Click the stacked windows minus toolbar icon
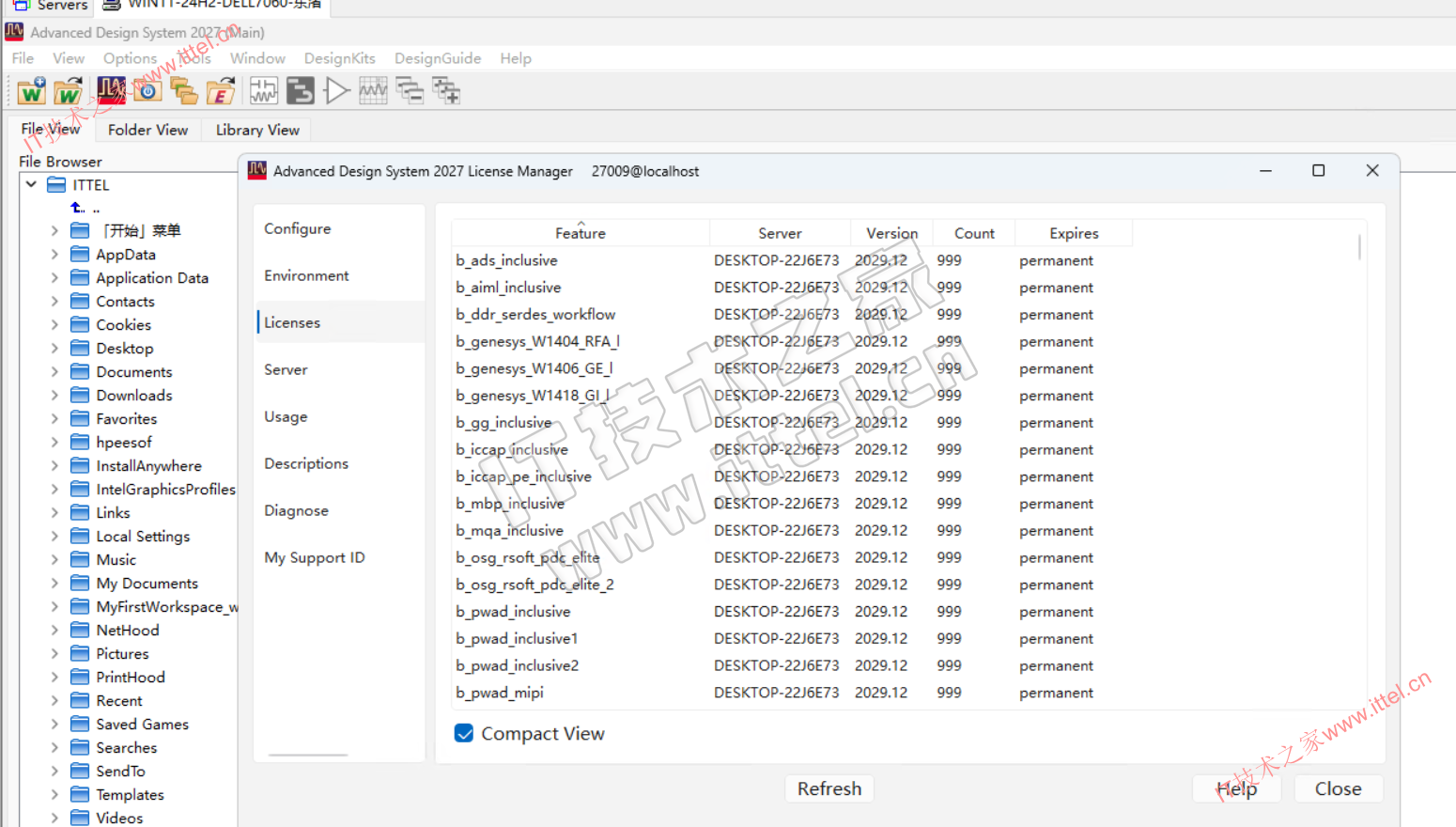The height and width of the screenshot is (827, 1456). [410, 91]
